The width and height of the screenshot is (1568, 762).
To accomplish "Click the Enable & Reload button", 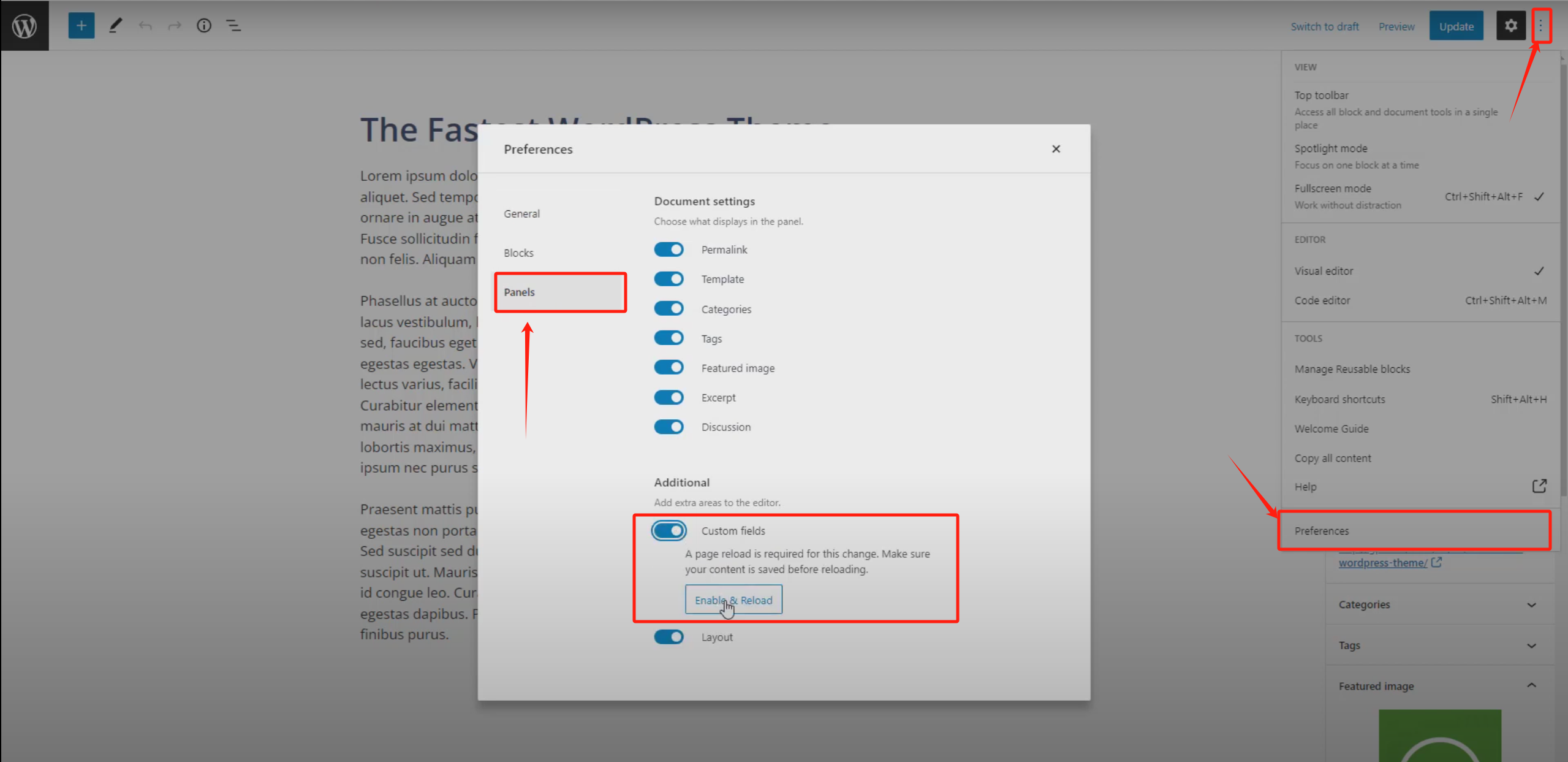I will click(733, 599).
